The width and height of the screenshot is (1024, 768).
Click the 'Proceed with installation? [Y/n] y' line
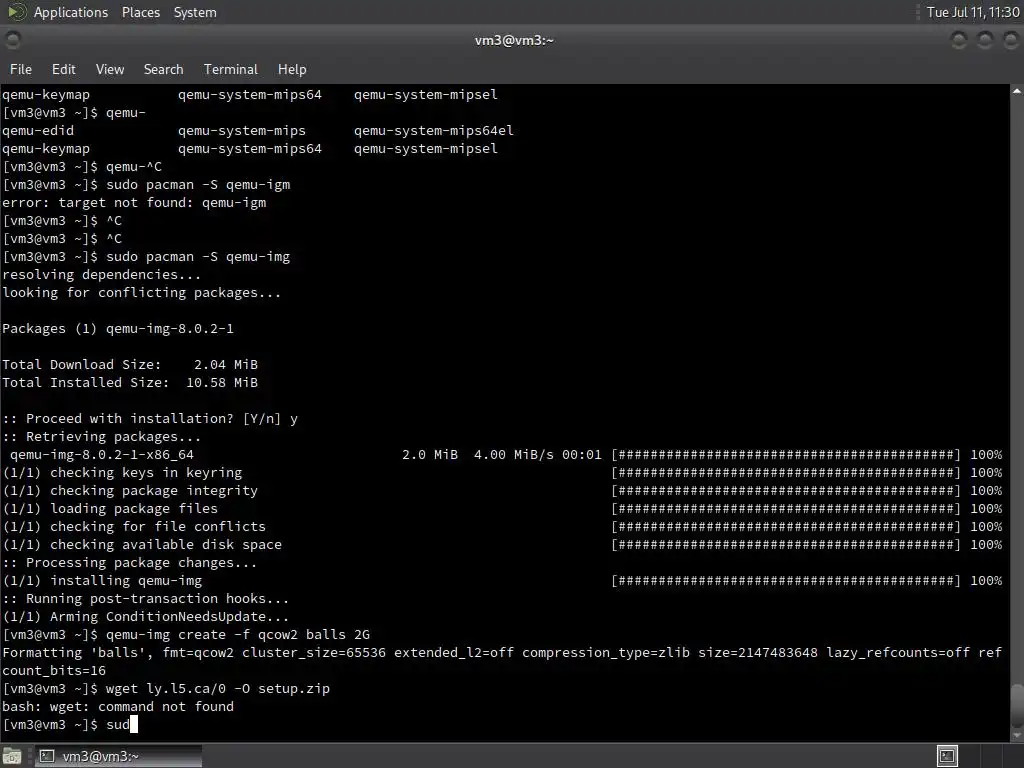point(150,419)
